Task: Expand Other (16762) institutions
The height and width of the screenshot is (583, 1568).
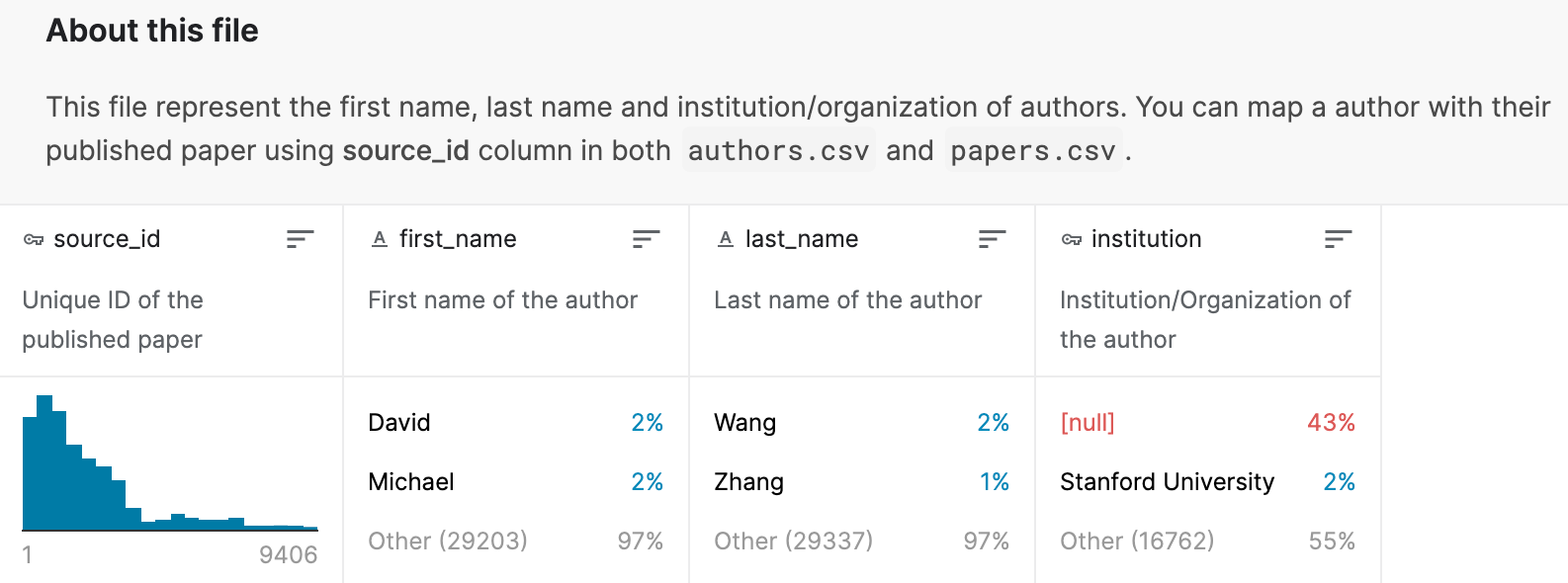Action: point(1207,541)
